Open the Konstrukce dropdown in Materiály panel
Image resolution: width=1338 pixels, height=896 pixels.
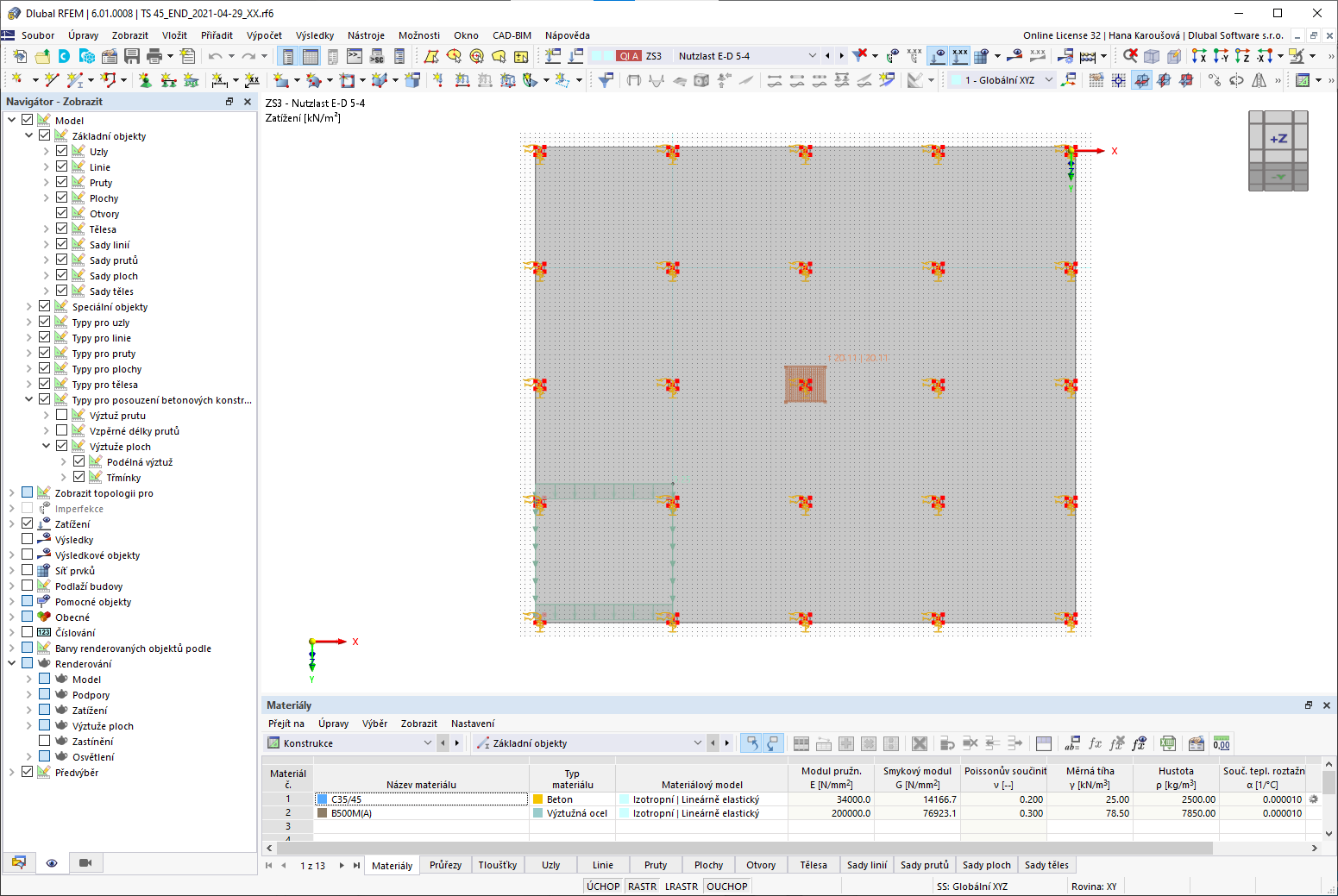coord(427,743)
